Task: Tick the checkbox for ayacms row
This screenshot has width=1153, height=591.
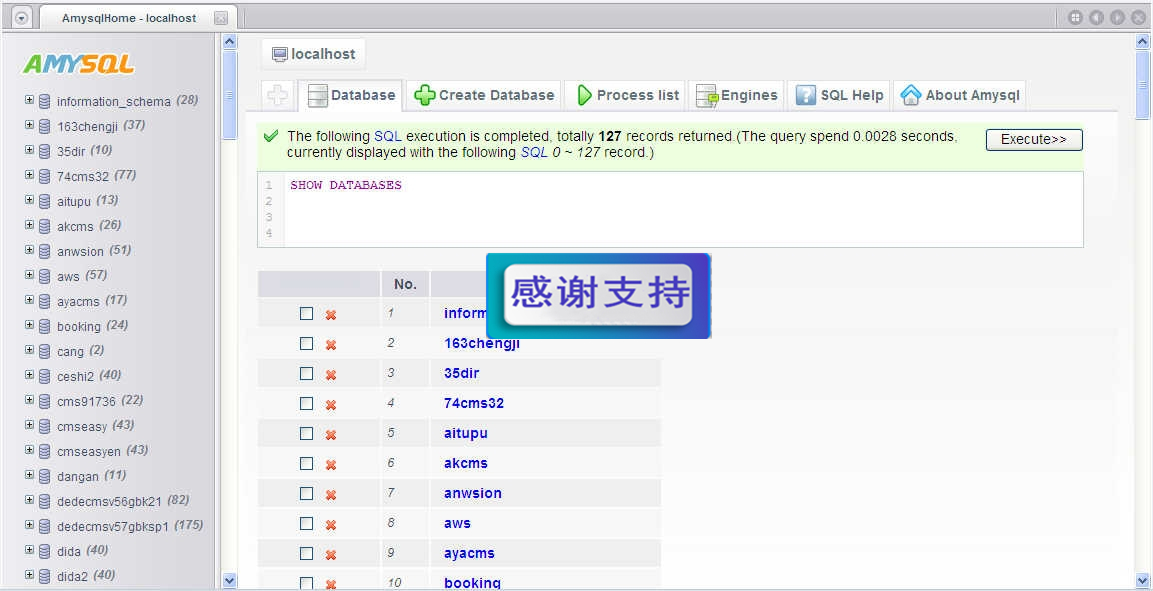Action: (x=307, y=554)
